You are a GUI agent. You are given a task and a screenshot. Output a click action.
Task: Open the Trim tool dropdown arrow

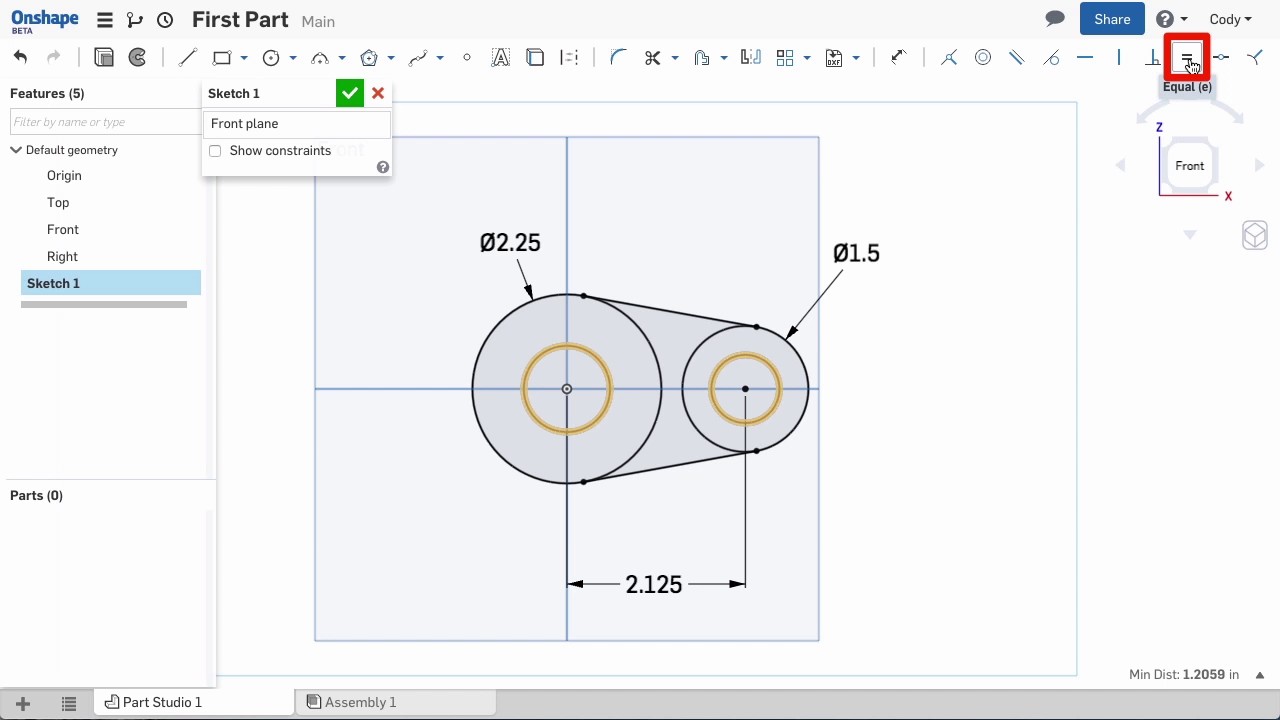tap(675, 58)
